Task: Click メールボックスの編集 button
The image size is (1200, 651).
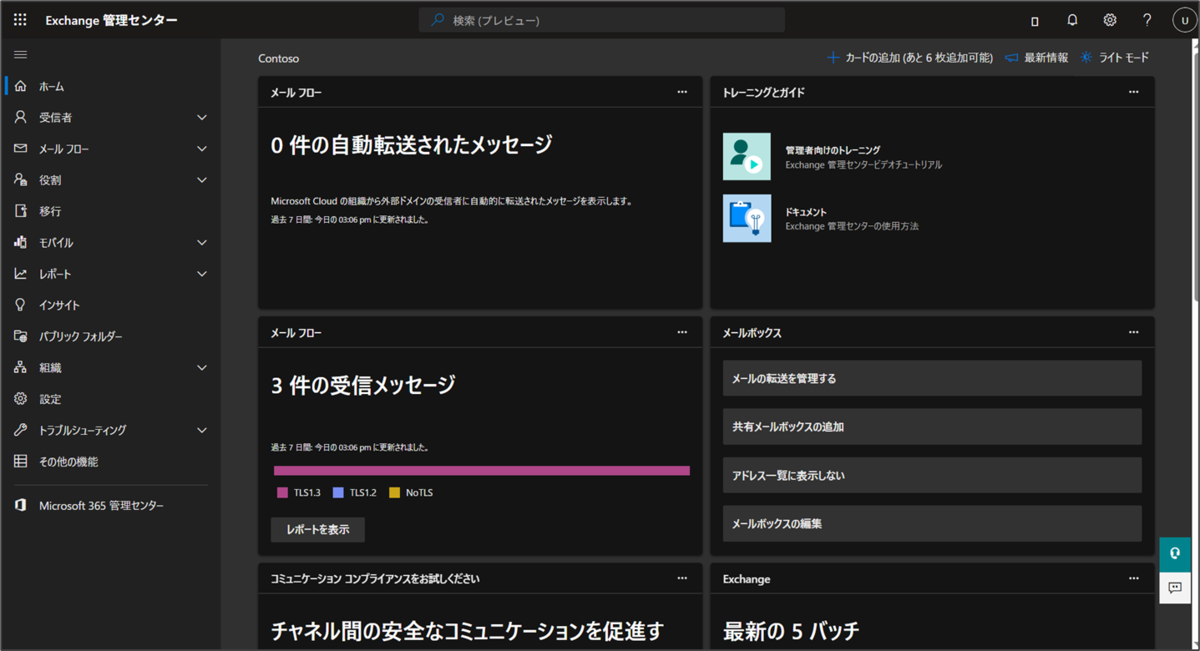Action: coord(932,523)
